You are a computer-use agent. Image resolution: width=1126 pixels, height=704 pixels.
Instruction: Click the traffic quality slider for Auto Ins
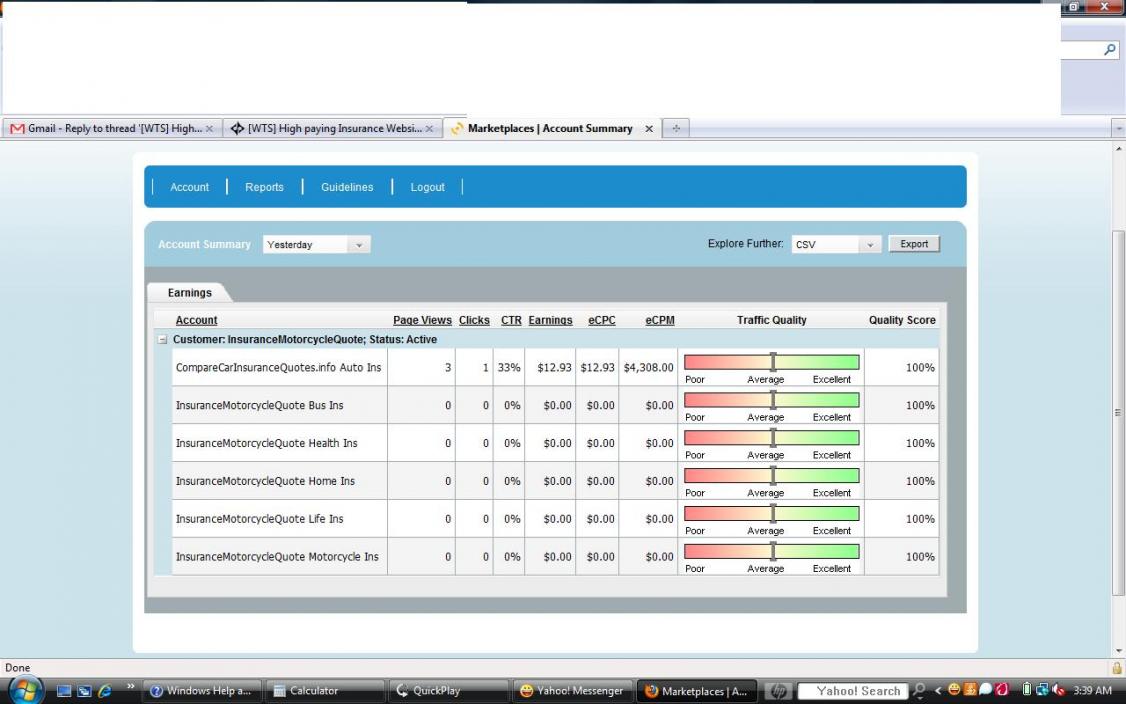pos(772,362)
